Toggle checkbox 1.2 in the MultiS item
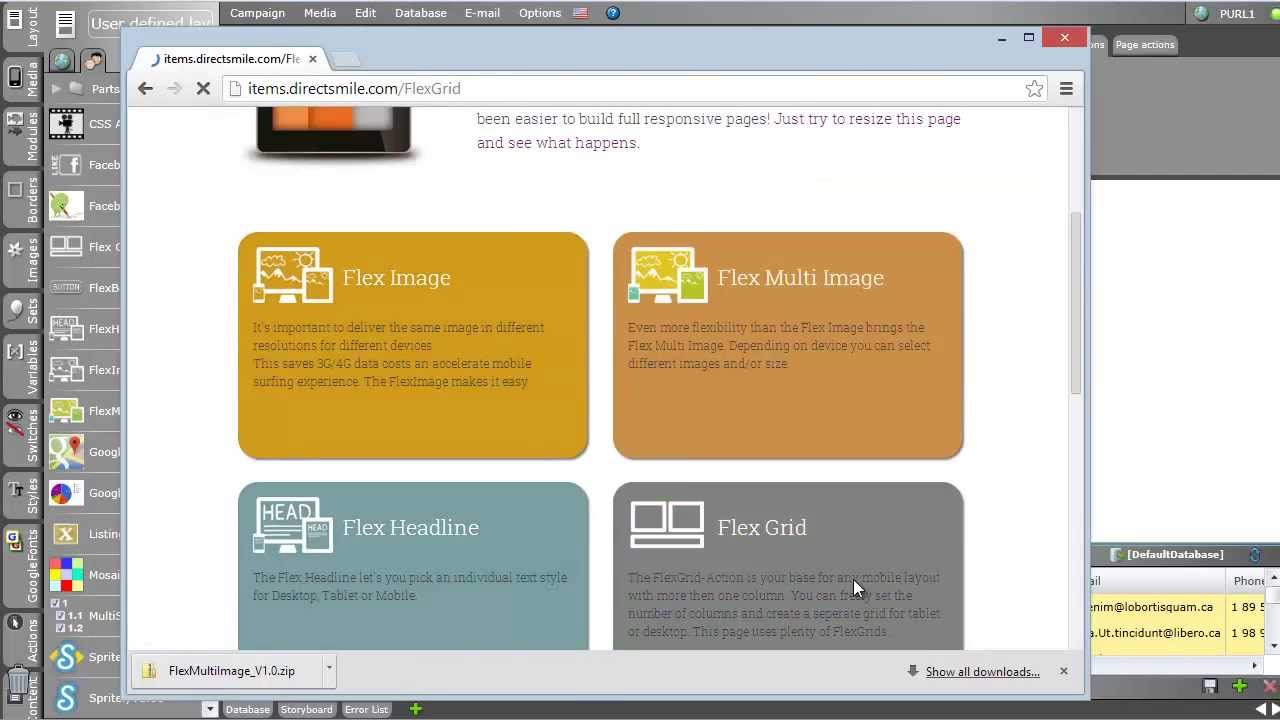This screenshot has width=1280, height=720. point(61,628)
